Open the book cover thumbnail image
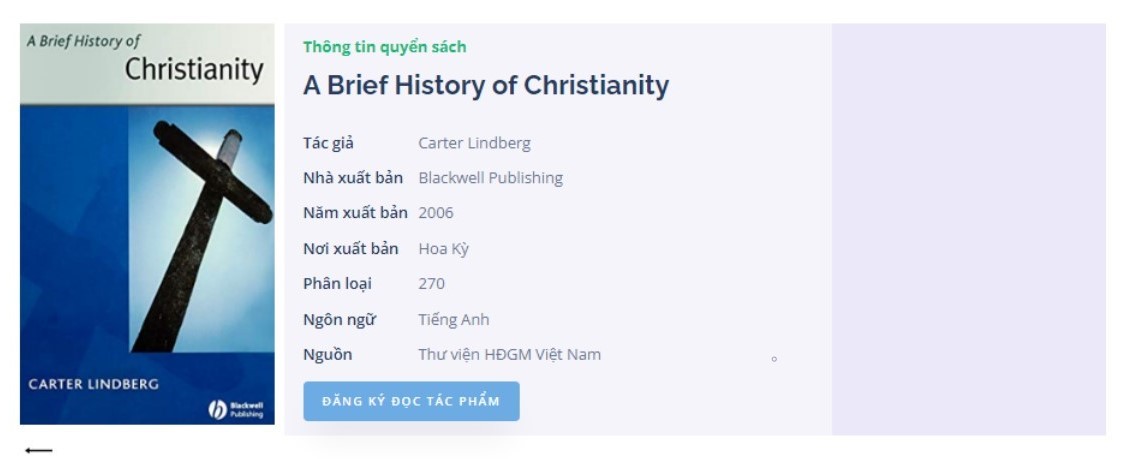 [x=147, y=224]
